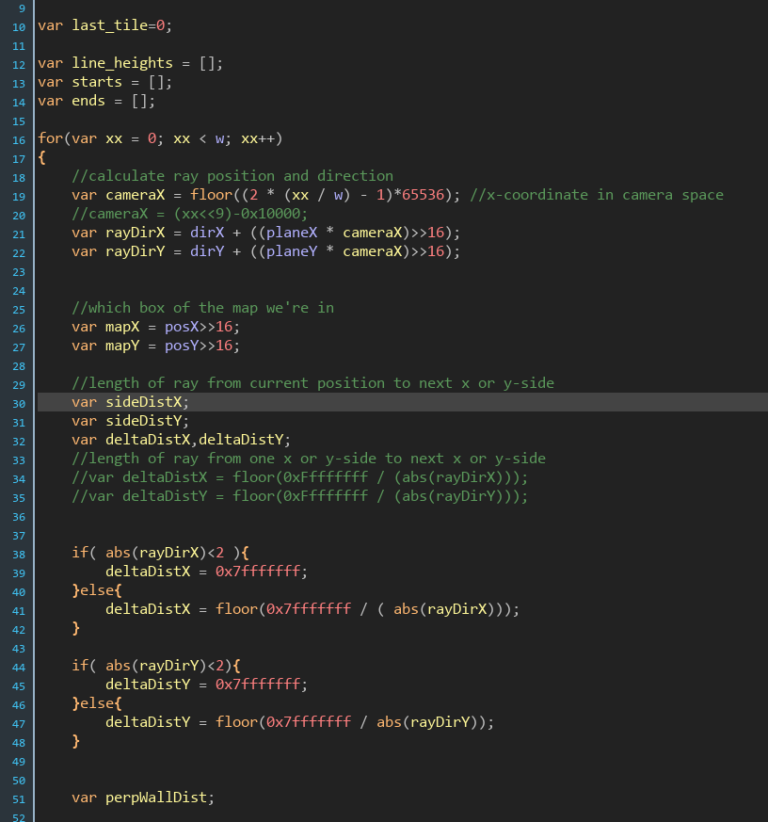Screen dimensions: 768x822
Task: Click line number 51 in the gutter
Action: point(19,798)
